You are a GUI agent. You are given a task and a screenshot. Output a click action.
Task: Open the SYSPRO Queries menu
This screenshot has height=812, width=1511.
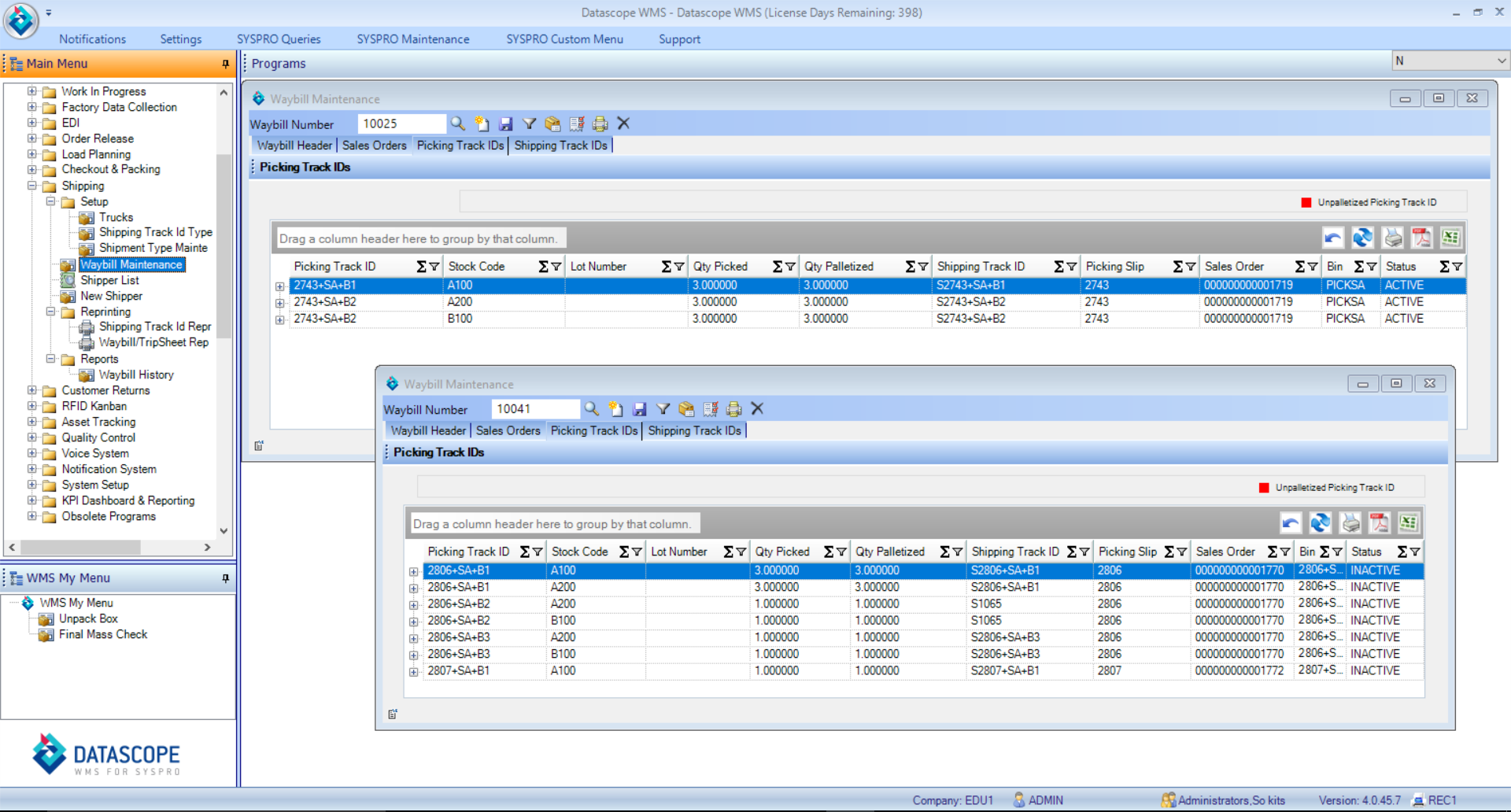279,39
